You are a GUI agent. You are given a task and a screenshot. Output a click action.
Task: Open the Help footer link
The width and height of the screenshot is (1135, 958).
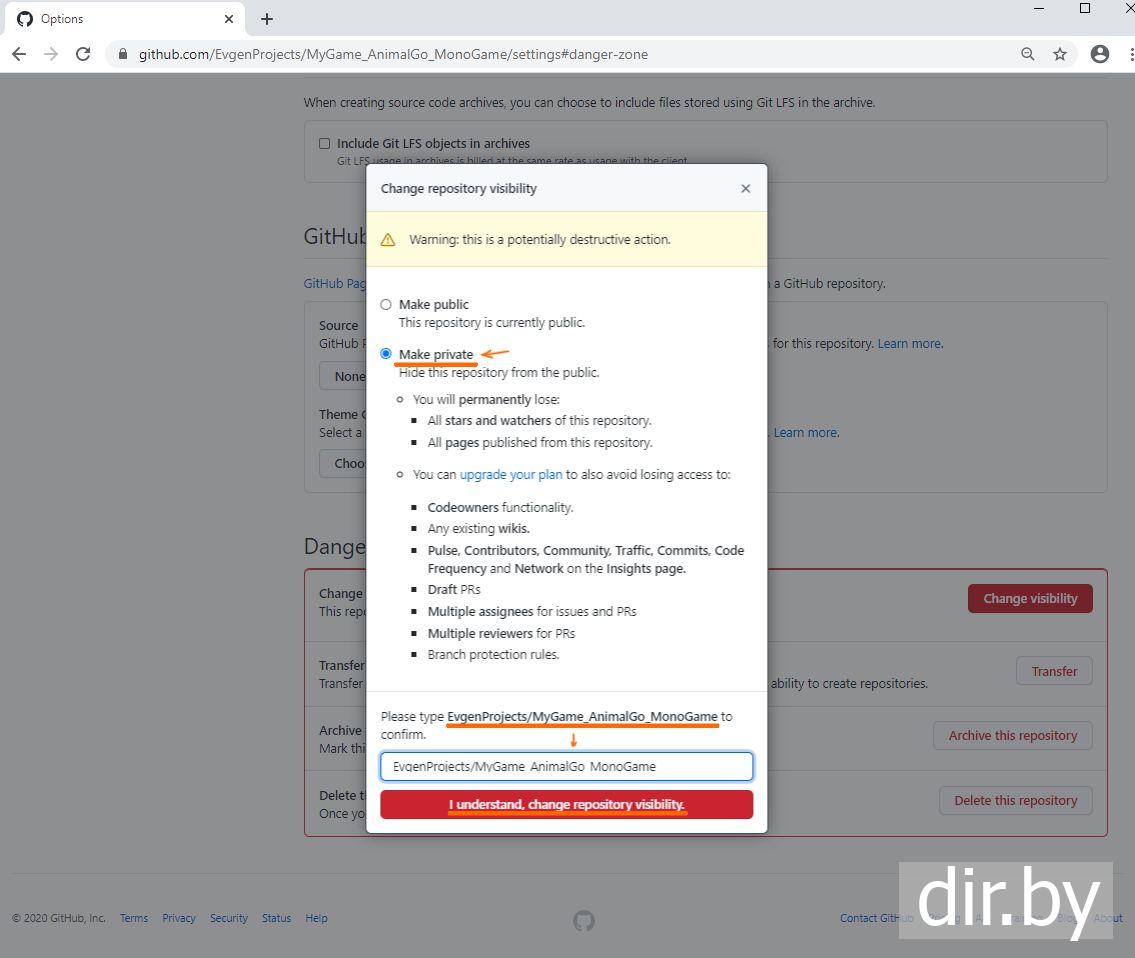(316, 918)
